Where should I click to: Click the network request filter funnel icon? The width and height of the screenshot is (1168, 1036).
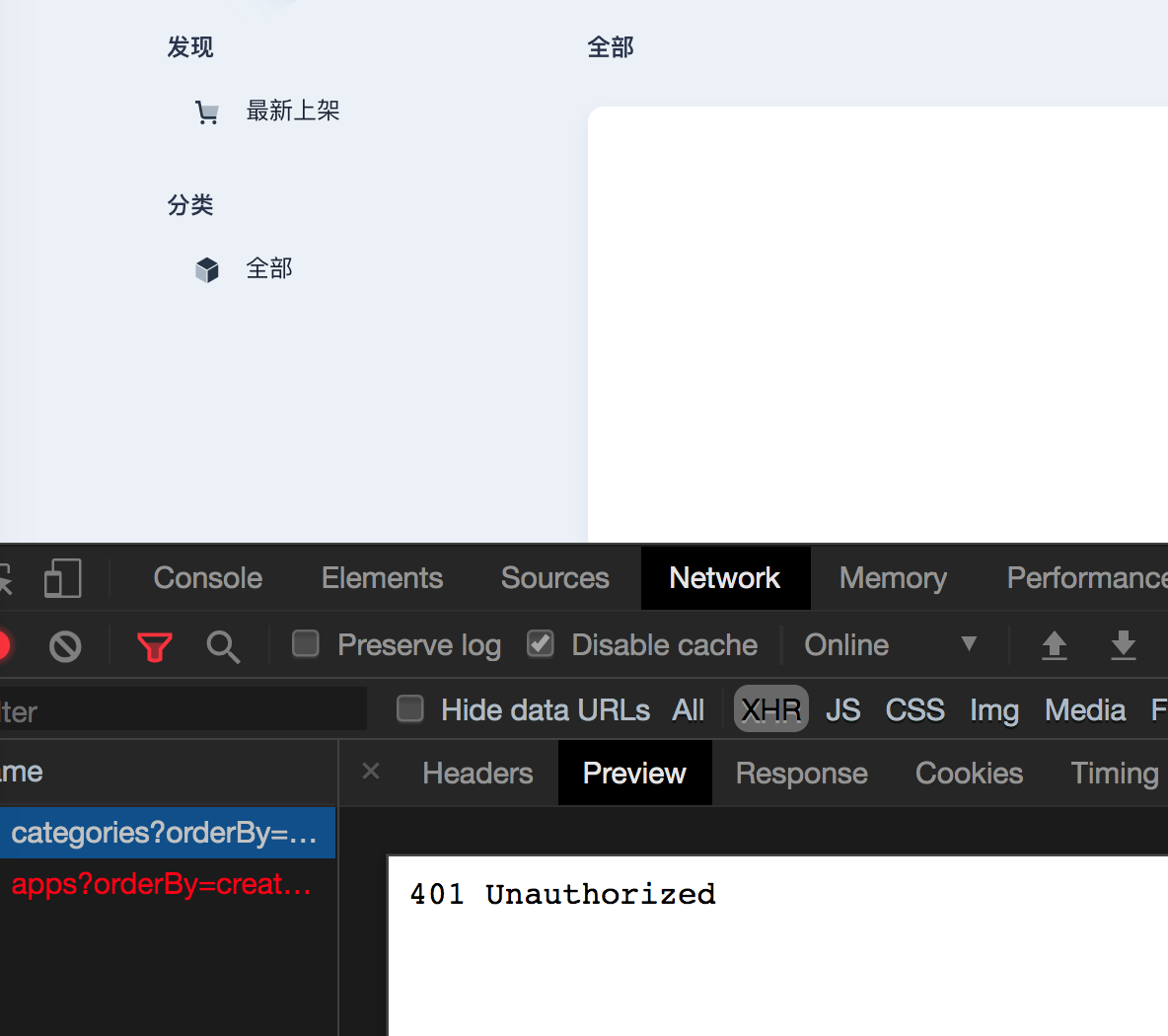click(x=154, y=645)
